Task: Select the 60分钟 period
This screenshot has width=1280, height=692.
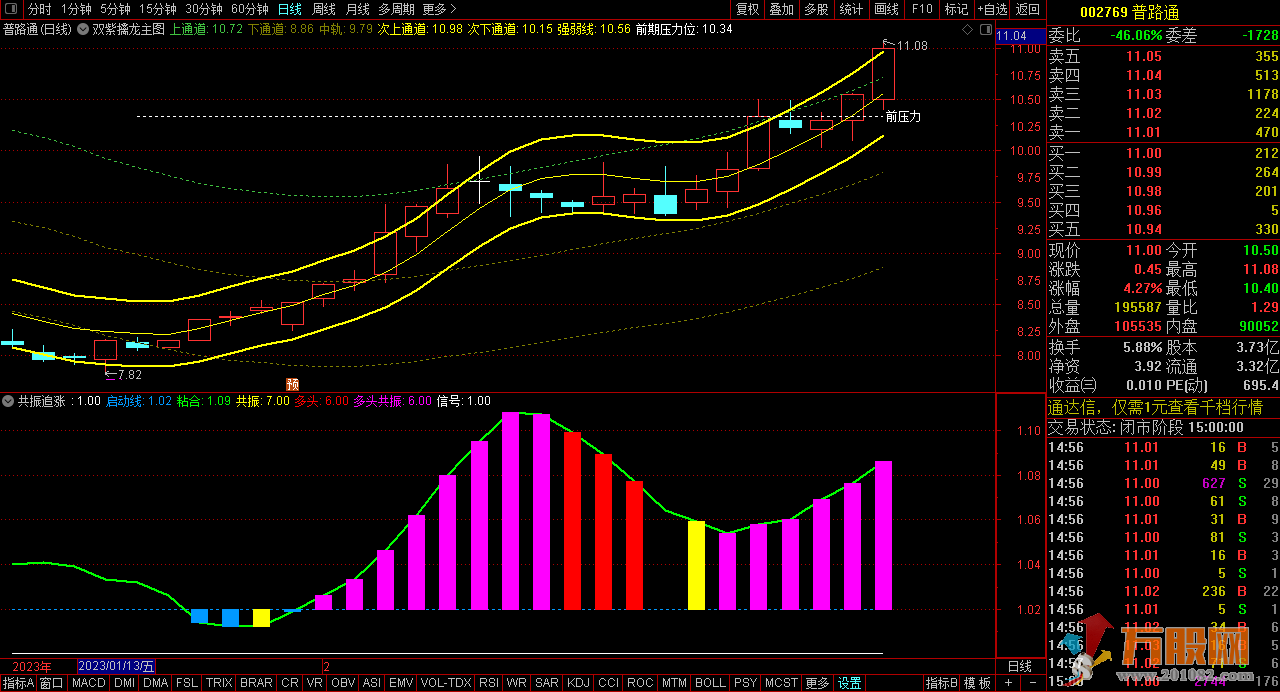Action: [250, 9]
